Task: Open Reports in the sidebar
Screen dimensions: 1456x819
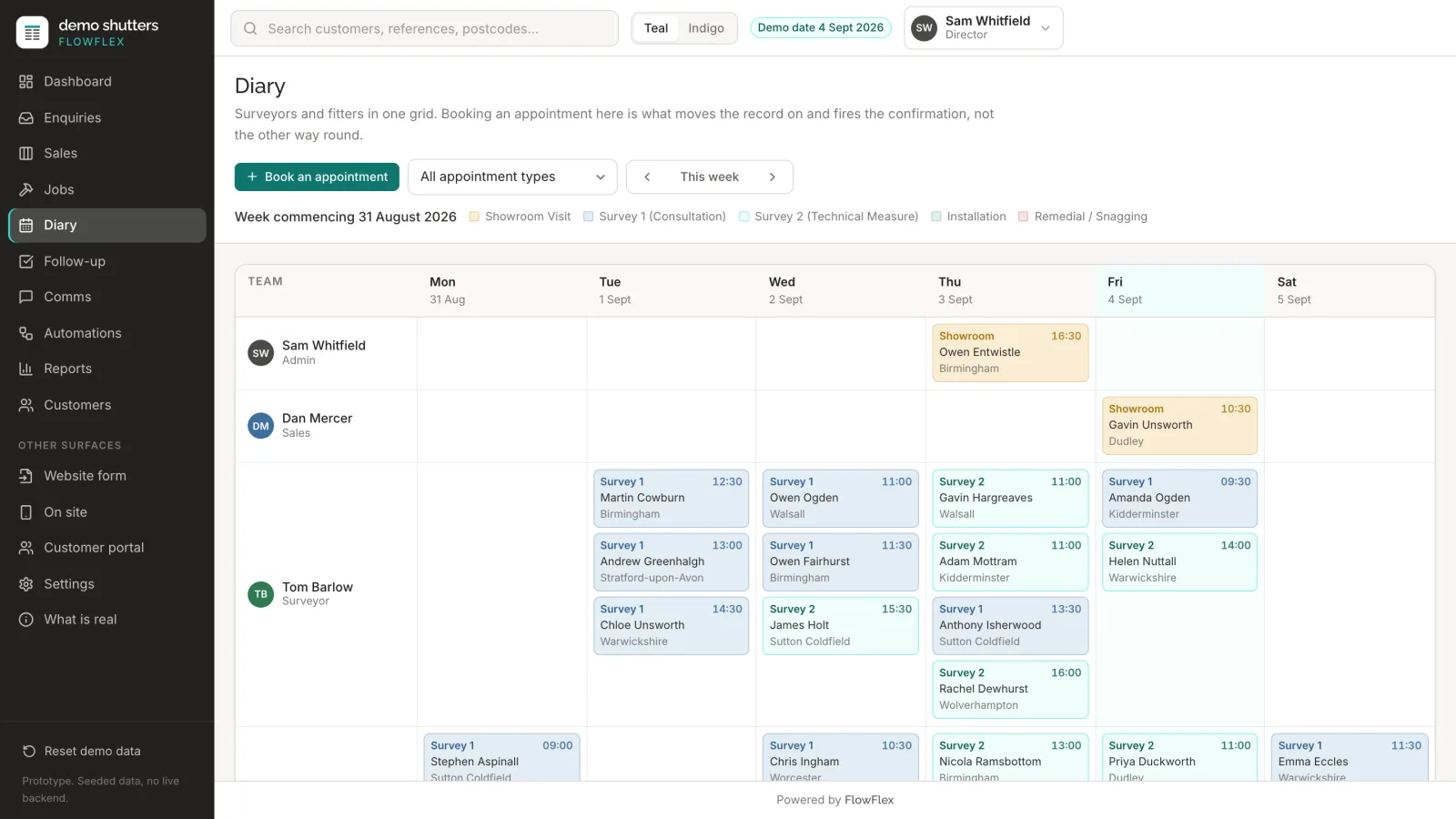Action: click(107, 369)
